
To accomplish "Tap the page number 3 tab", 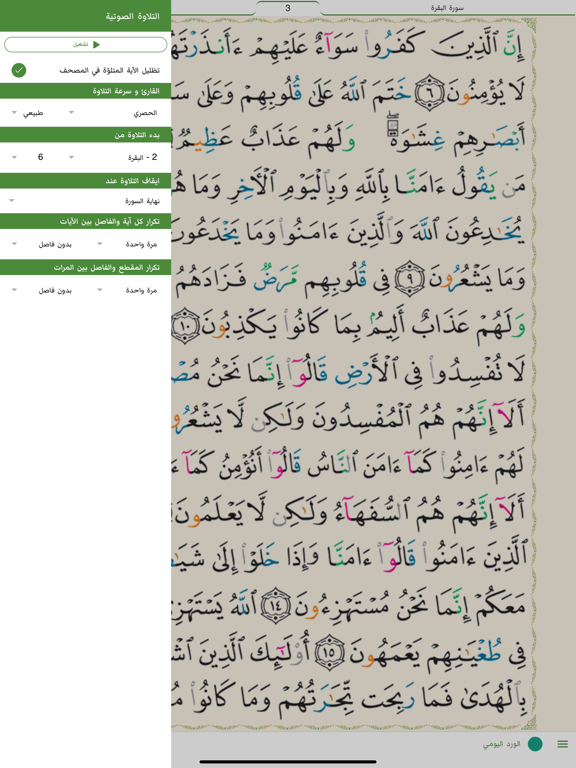I will coord(288,8).
